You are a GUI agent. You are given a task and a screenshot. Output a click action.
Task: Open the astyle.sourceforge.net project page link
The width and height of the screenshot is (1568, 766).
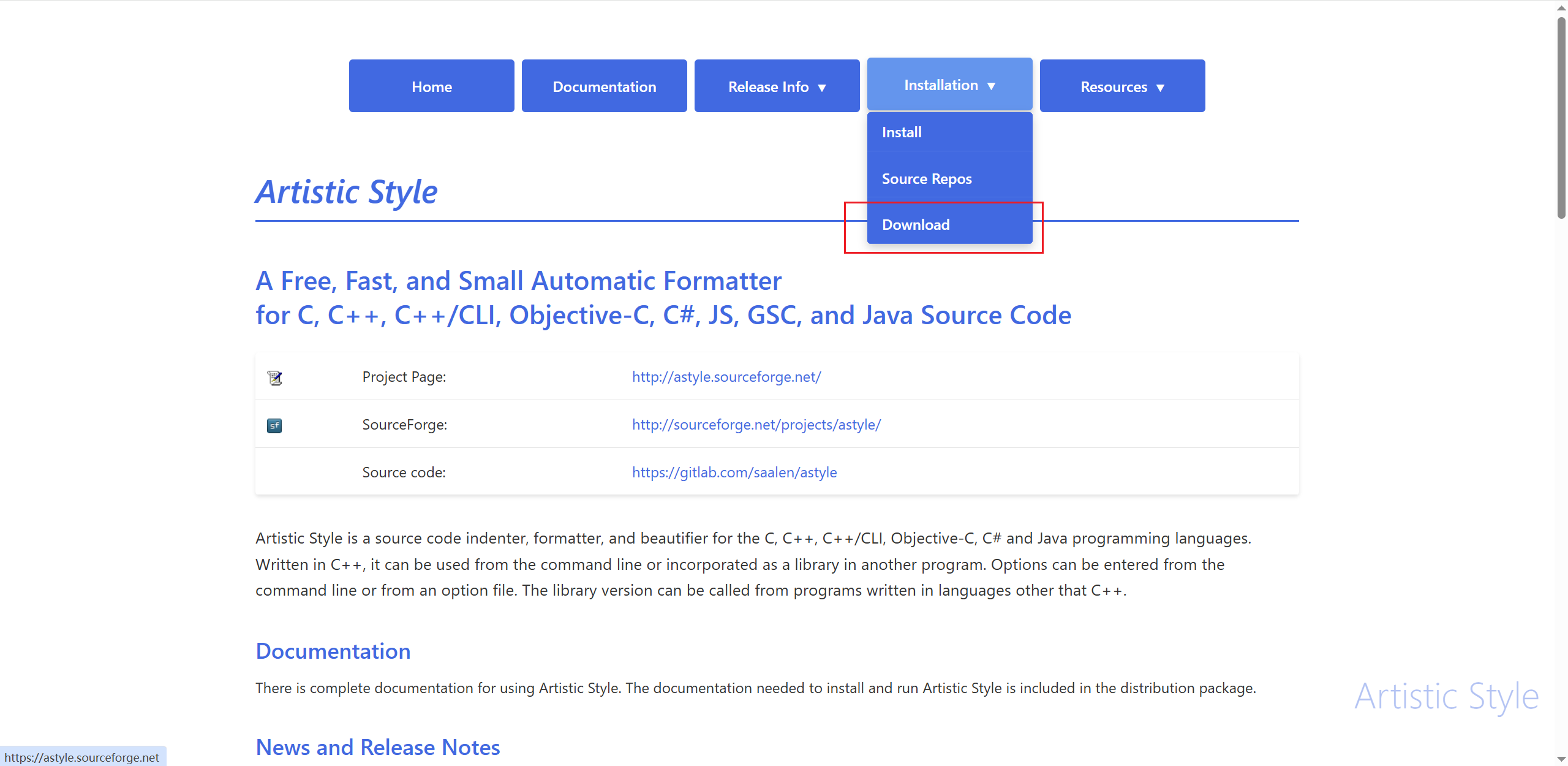coord(726,377)
